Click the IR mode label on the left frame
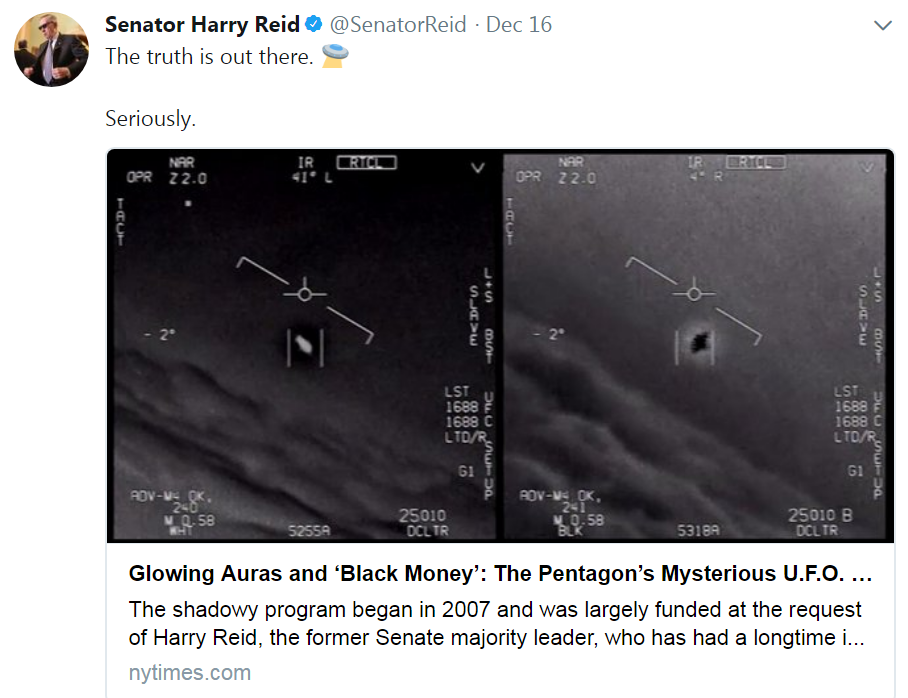908x698 pixels. point(307,160)
